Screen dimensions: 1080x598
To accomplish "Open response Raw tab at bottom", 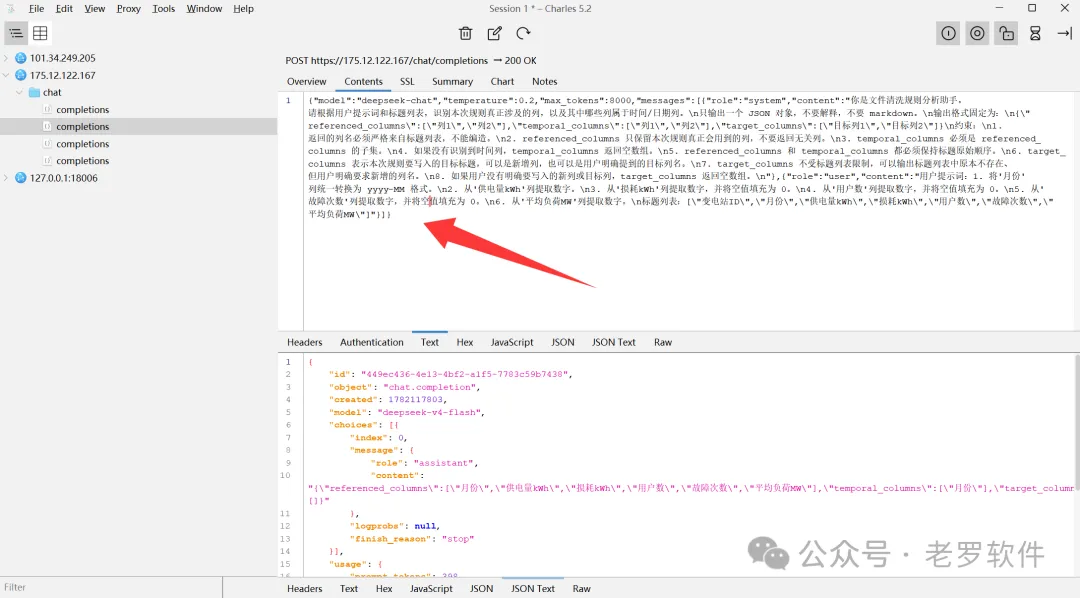I will 581,589.
